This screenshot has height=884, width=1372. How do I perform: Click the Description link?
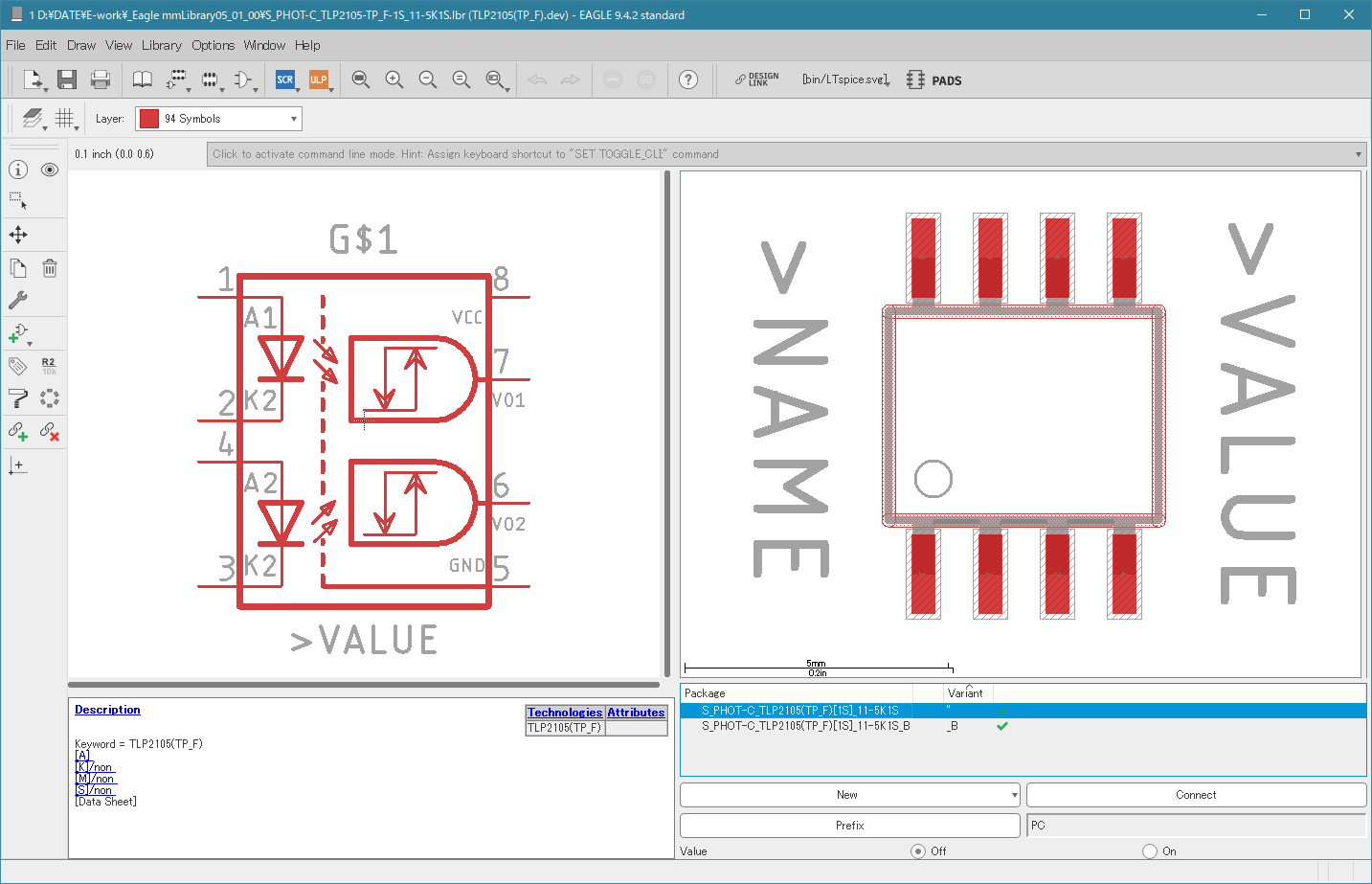107,710
